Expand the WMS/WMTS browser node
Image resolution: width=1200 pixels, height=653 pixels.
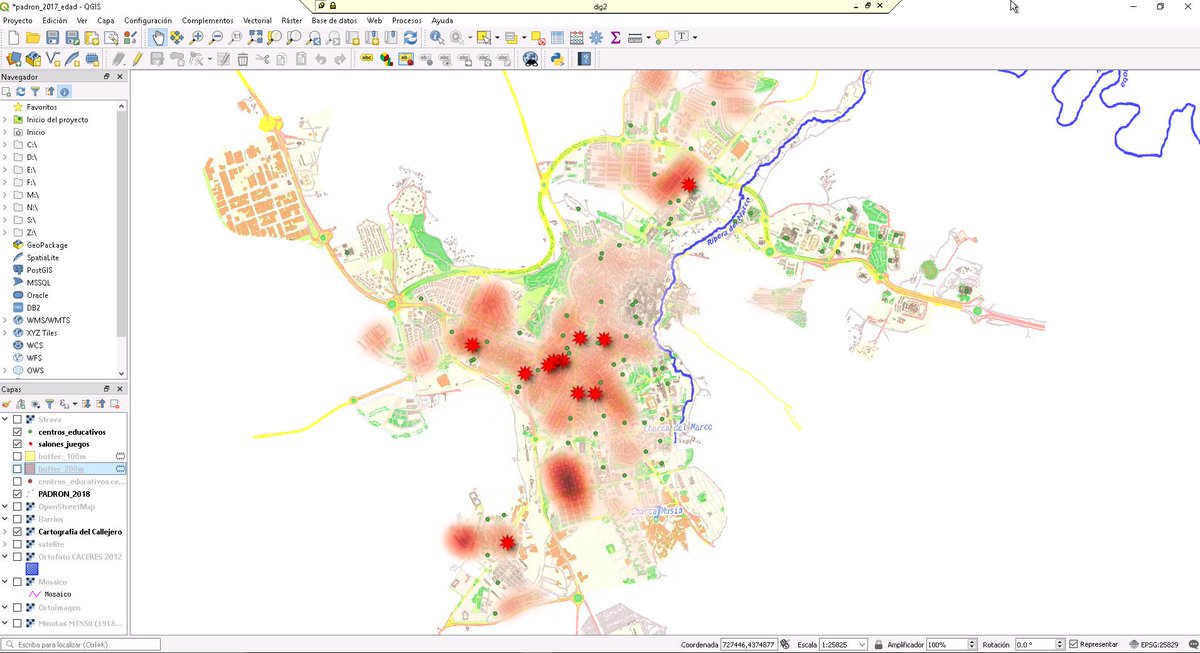5,320
